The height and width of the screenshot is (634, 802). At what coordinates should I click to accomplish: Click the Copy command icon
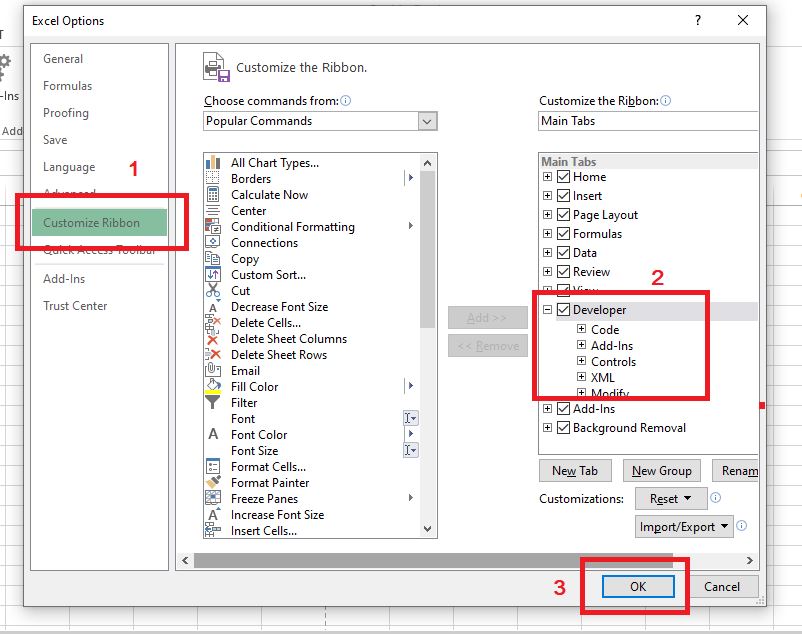pyautogui.click(x=213, y=259)
